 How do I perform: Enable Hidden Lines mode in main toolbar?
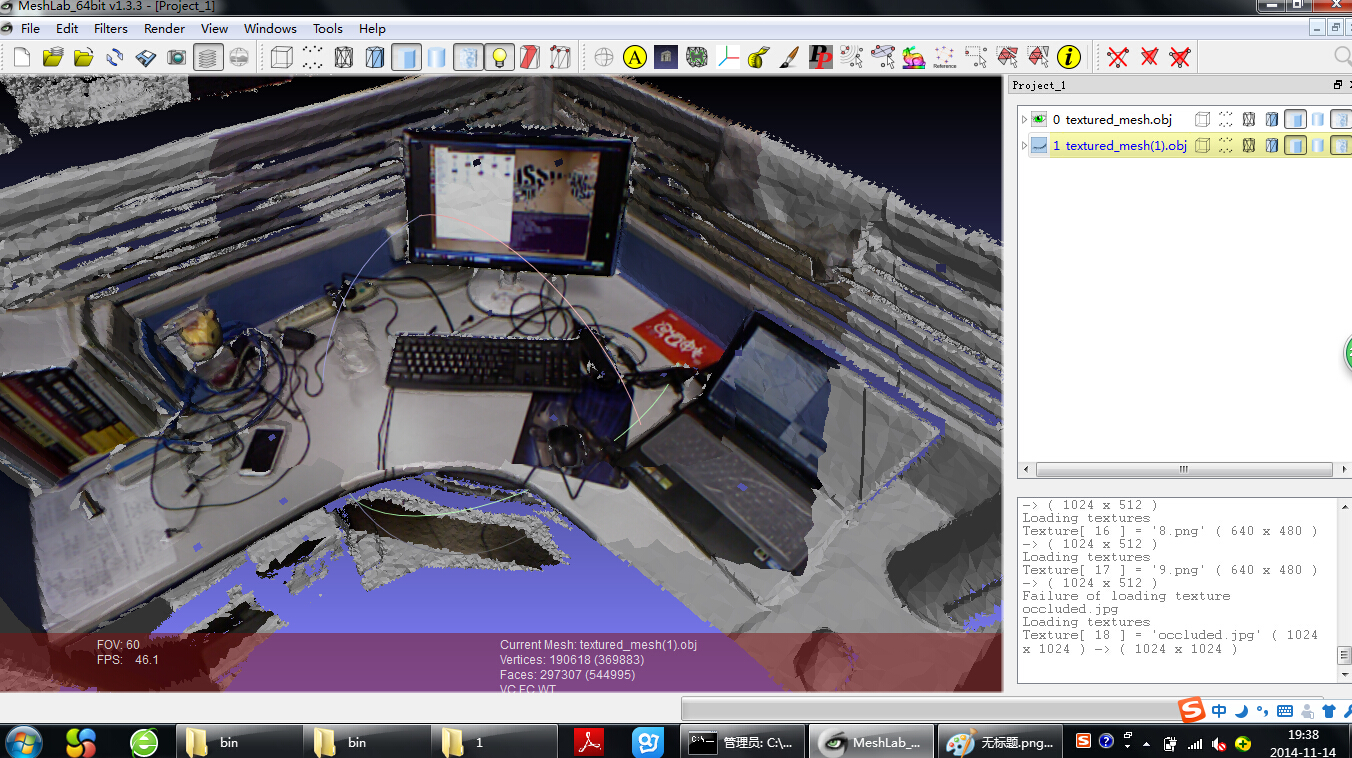point(375,57)
